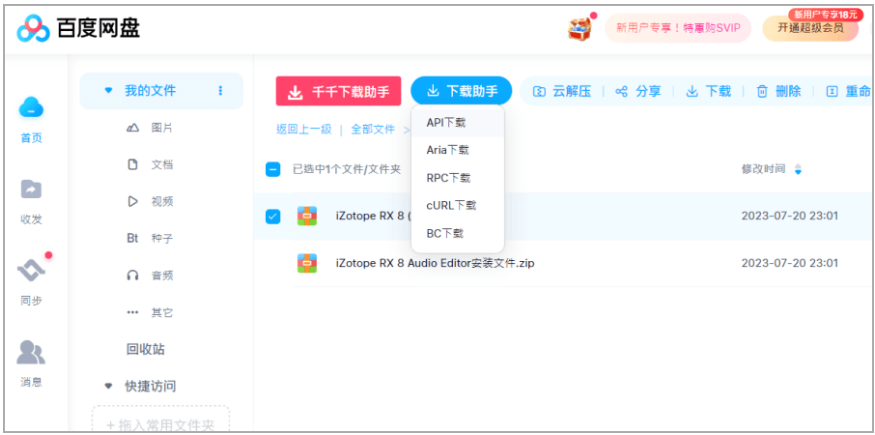Toggle the blue 下载助手 dropdown button
Image resolution: width=875 pixels, height=435 pixels.
[x=461, y=91]
